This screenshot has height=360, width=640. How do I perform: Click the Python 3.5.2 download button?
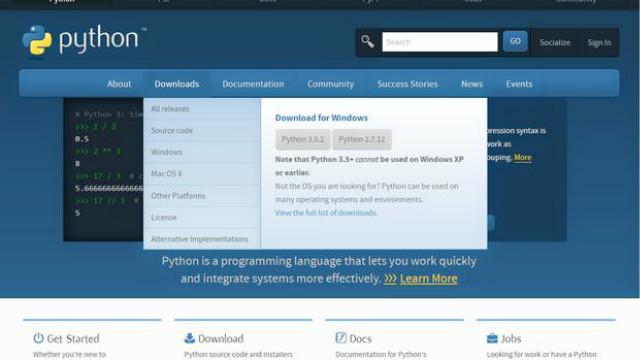[303, 140]
